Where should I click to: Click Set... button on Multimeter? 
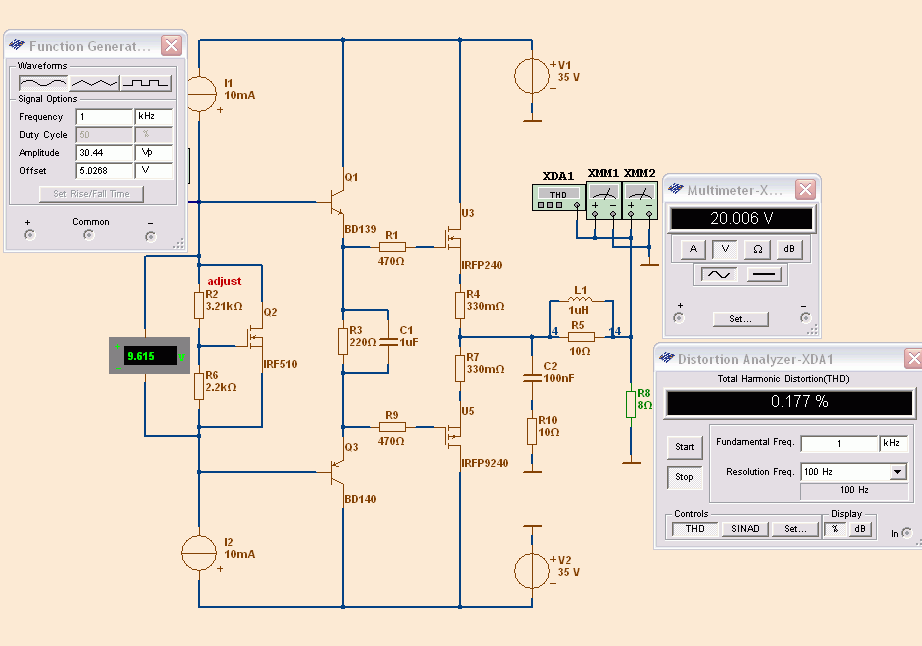(x=740, y=319)
